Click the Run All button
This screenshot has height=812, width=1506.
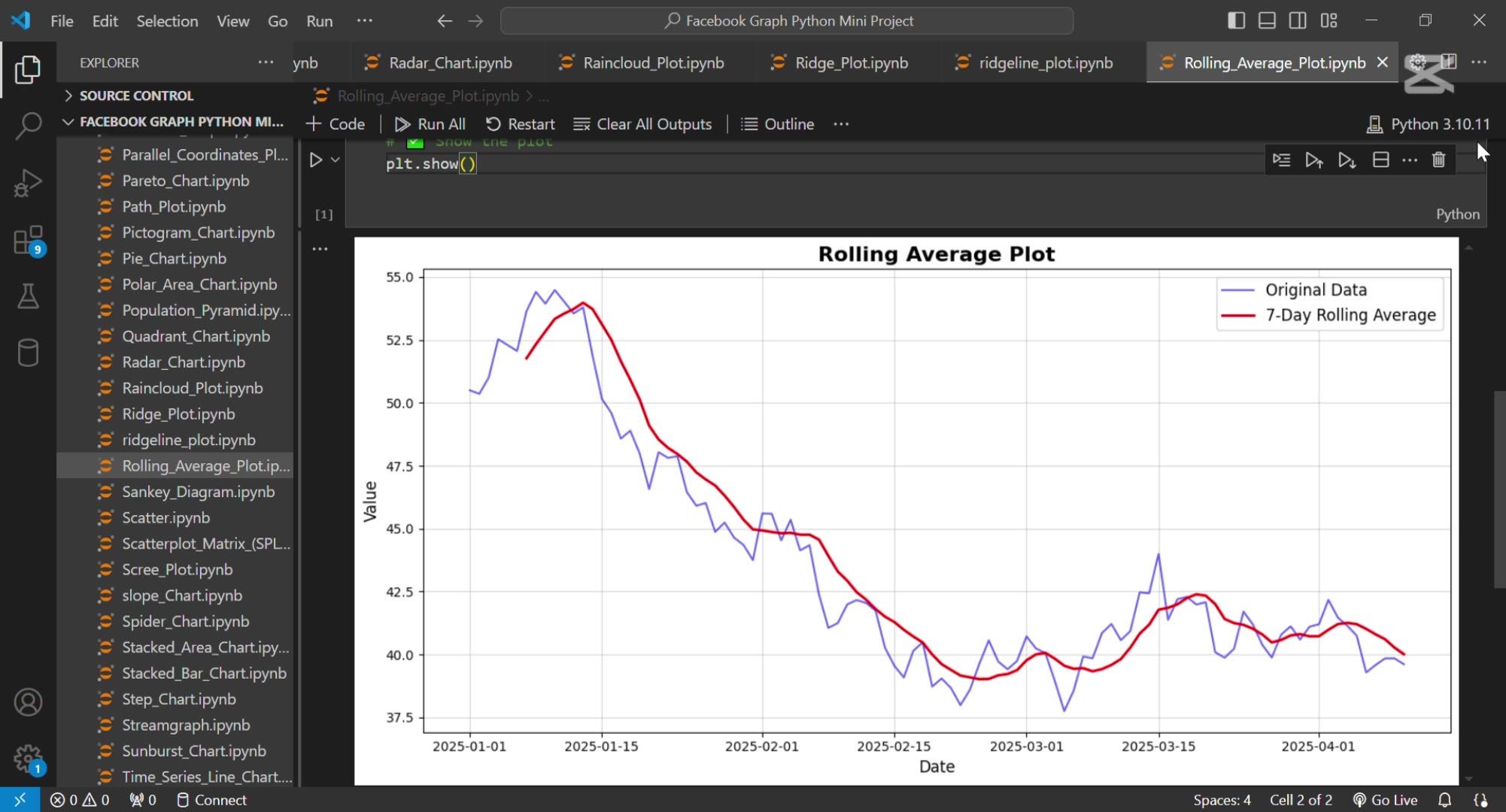[x=430, y=124]
